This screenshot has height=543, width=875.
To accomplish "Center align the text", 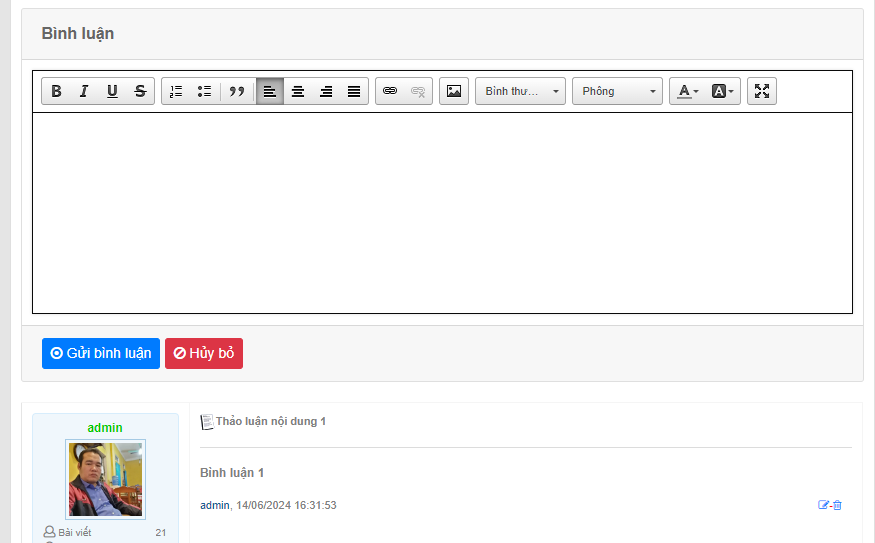I will pos(298,91).
